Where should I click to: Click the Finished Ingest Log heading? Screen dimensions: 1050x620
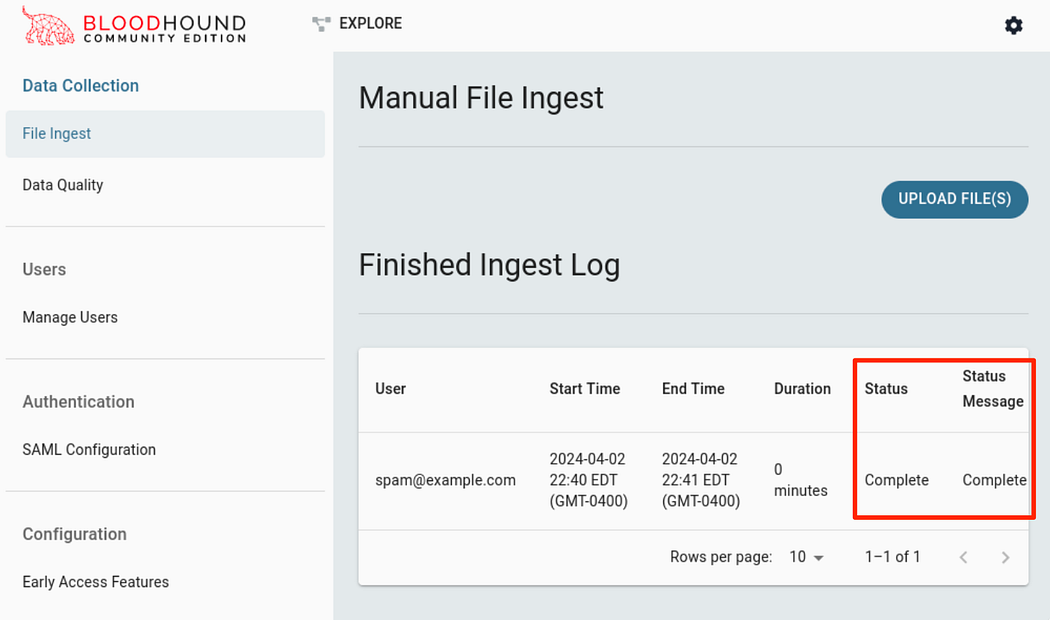(490, 265)
